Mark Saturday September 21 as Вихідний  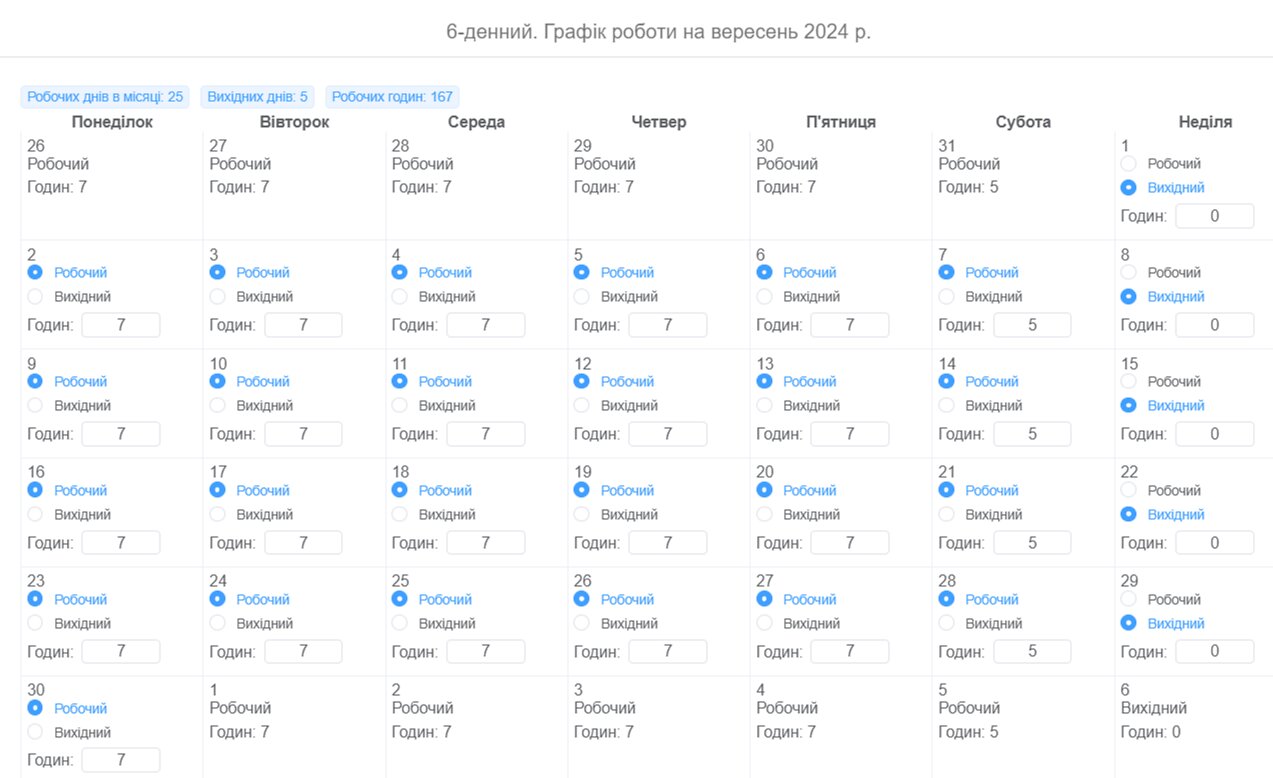[x=946, y=514]
